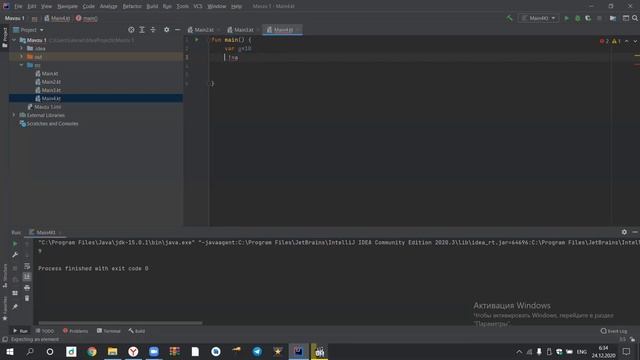
Task: Toggle soft-wrap in the Run console
Action: pos(27,266)
